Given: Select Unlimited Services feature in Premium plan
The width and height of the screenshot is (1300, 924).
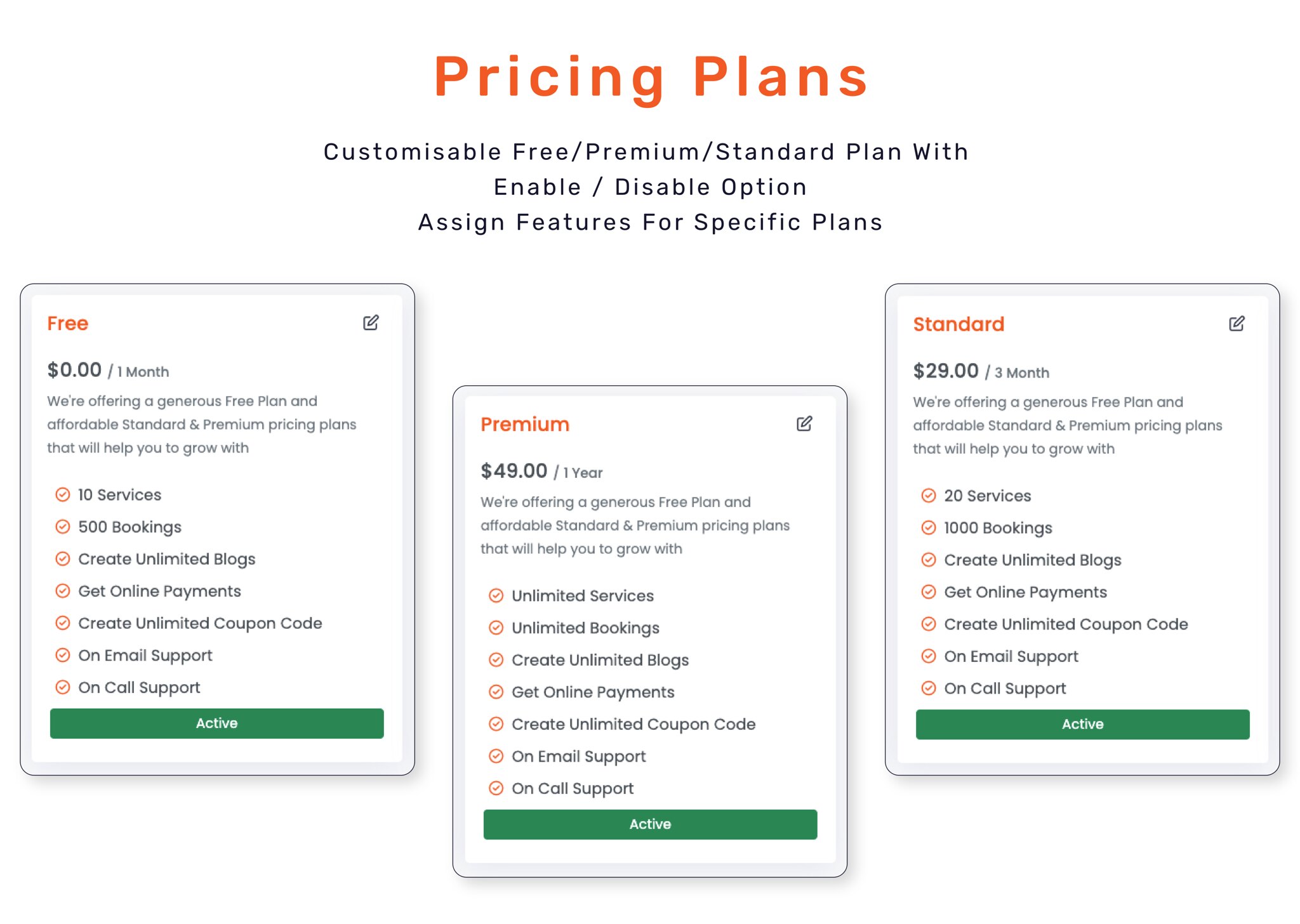Looking at the screenshot, I should pos(583,595).
